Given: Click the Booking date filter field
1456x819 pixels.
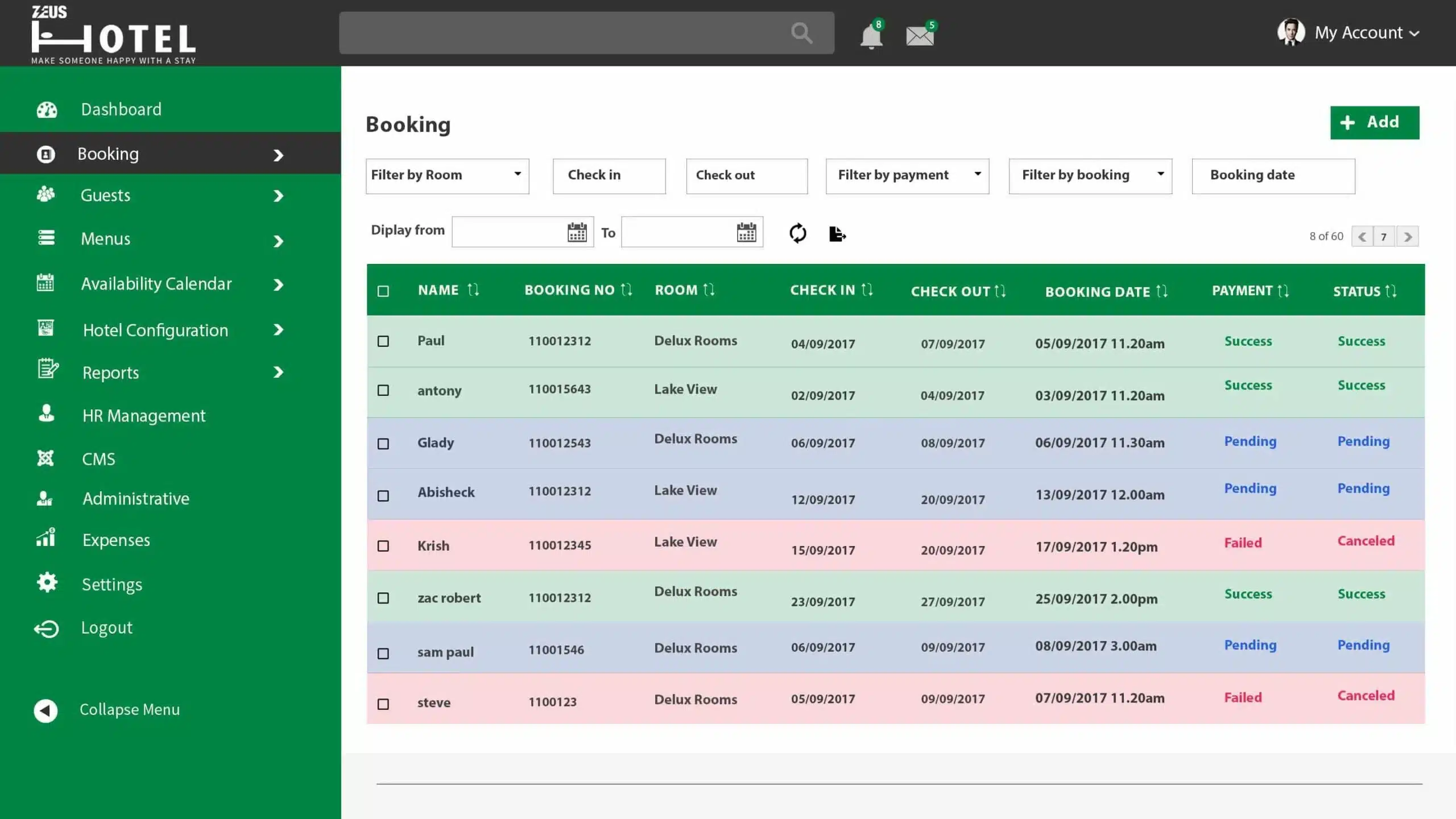Looking at the screenshot, I should (1273, 176).
